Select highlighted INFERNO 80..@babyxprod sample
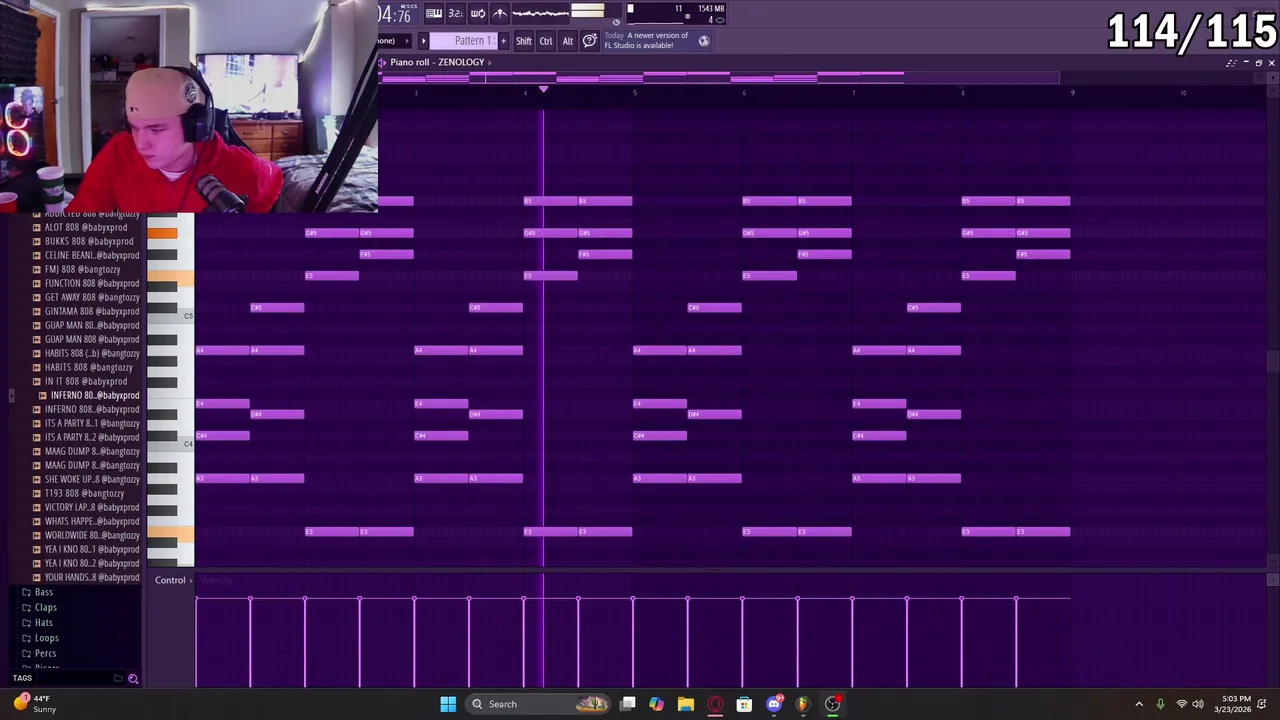The image size is (1280, 720). 95,395
